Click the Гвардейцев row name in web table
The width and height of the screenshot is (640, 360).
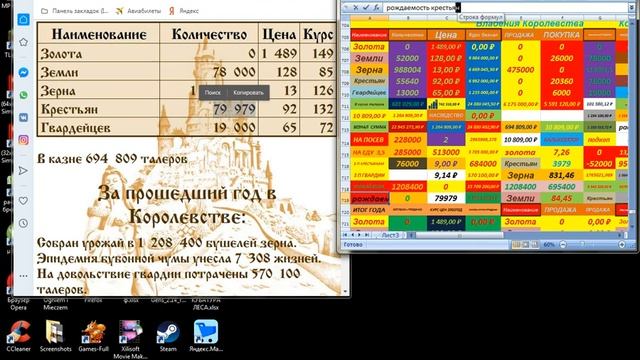coord(76,128)
